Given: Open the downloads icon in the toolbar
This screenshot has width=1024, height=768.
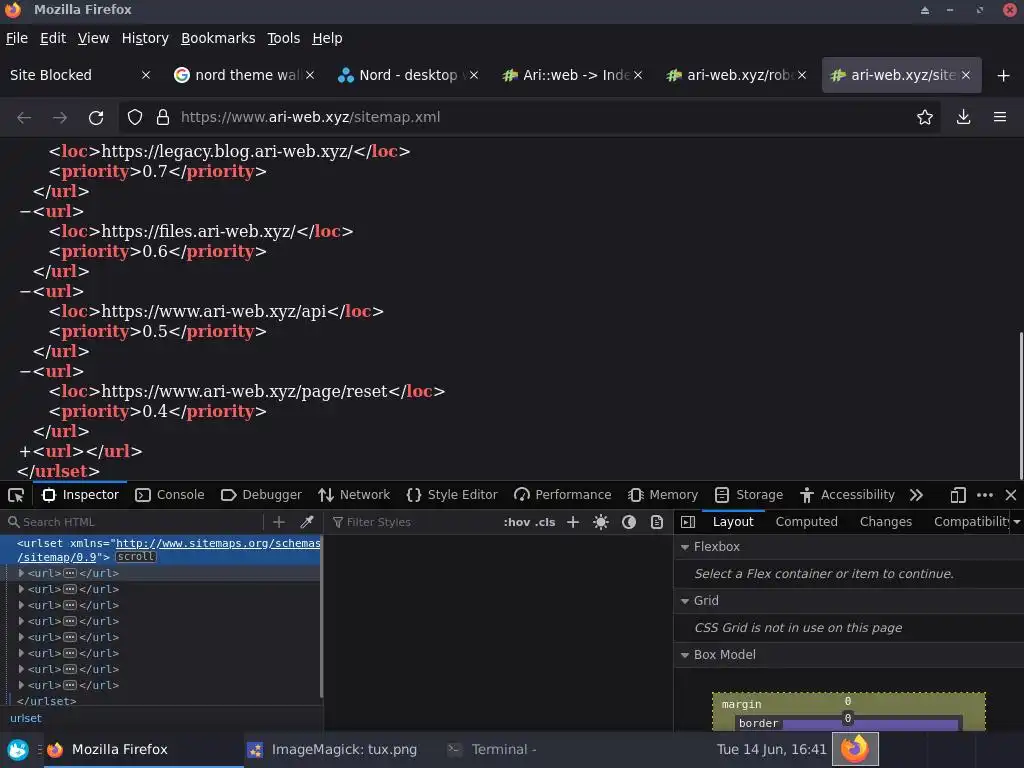Looking at the screenshot, I should (x=963, y=118).
